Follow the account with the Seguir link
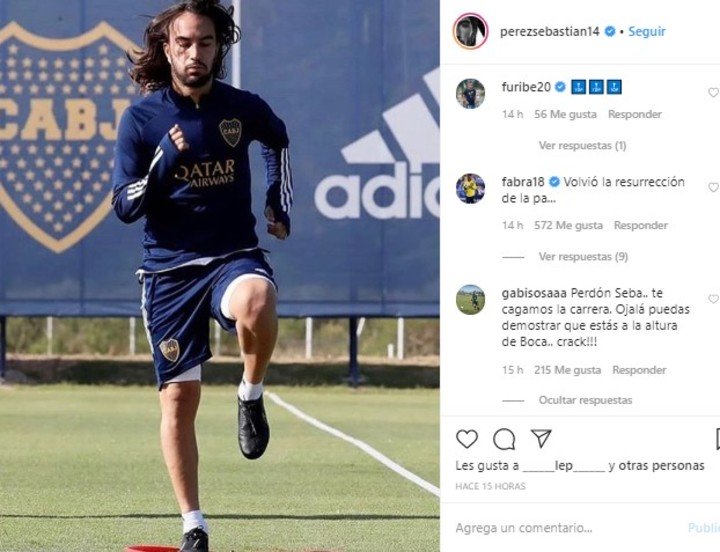This screenshot has width=720, height=552. point(647,32)
